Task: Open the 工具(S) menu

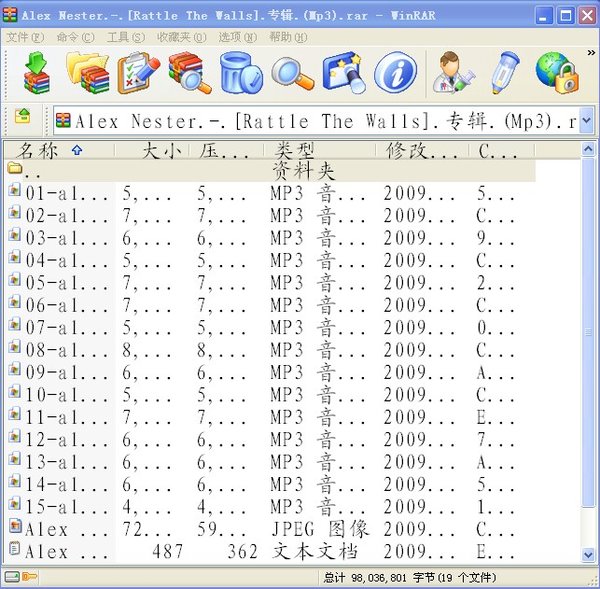Action: pyautogui.click(x=126, y=37)
